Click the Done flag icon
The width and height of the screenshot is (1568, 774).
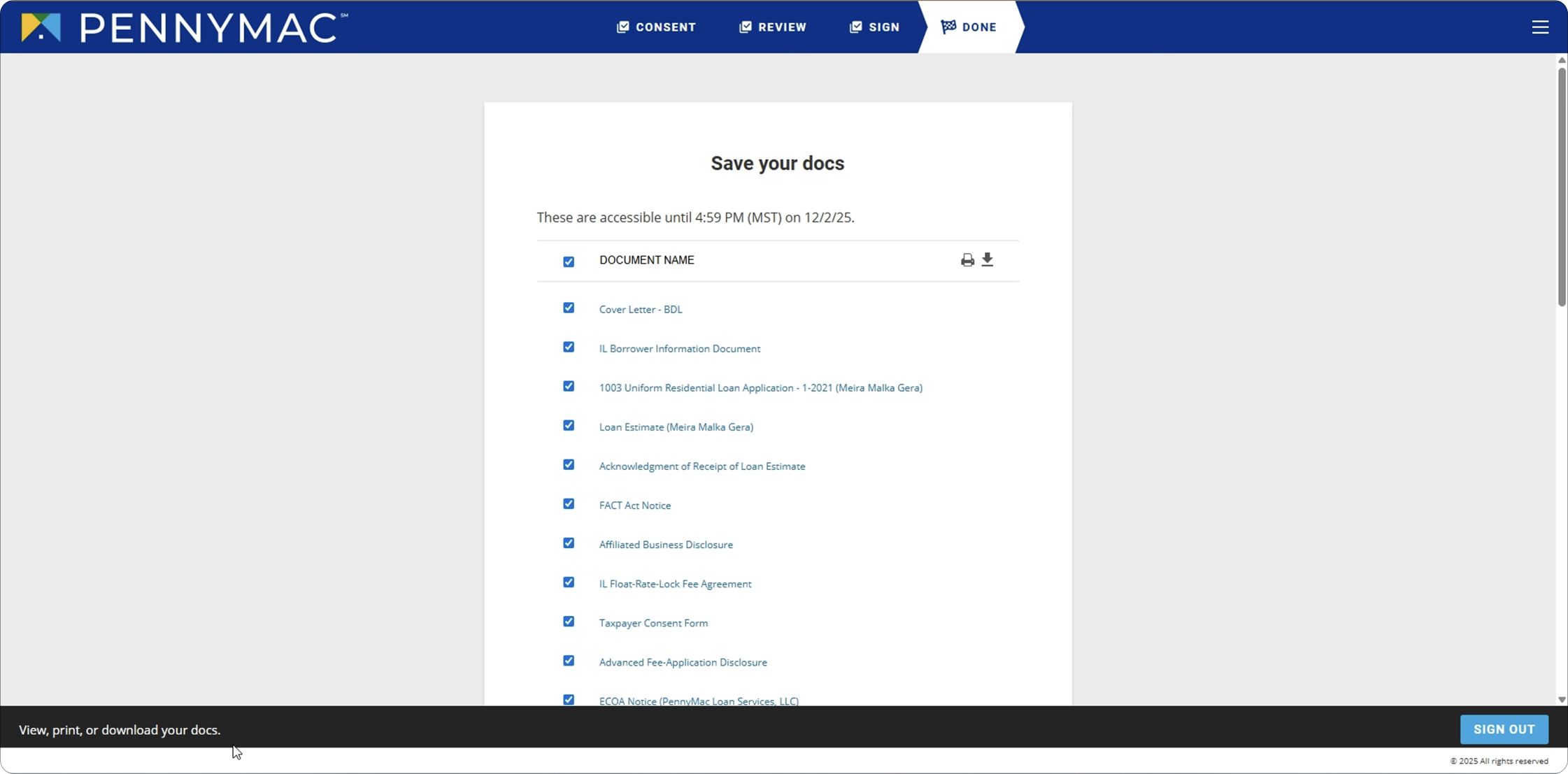click(948, 27)
